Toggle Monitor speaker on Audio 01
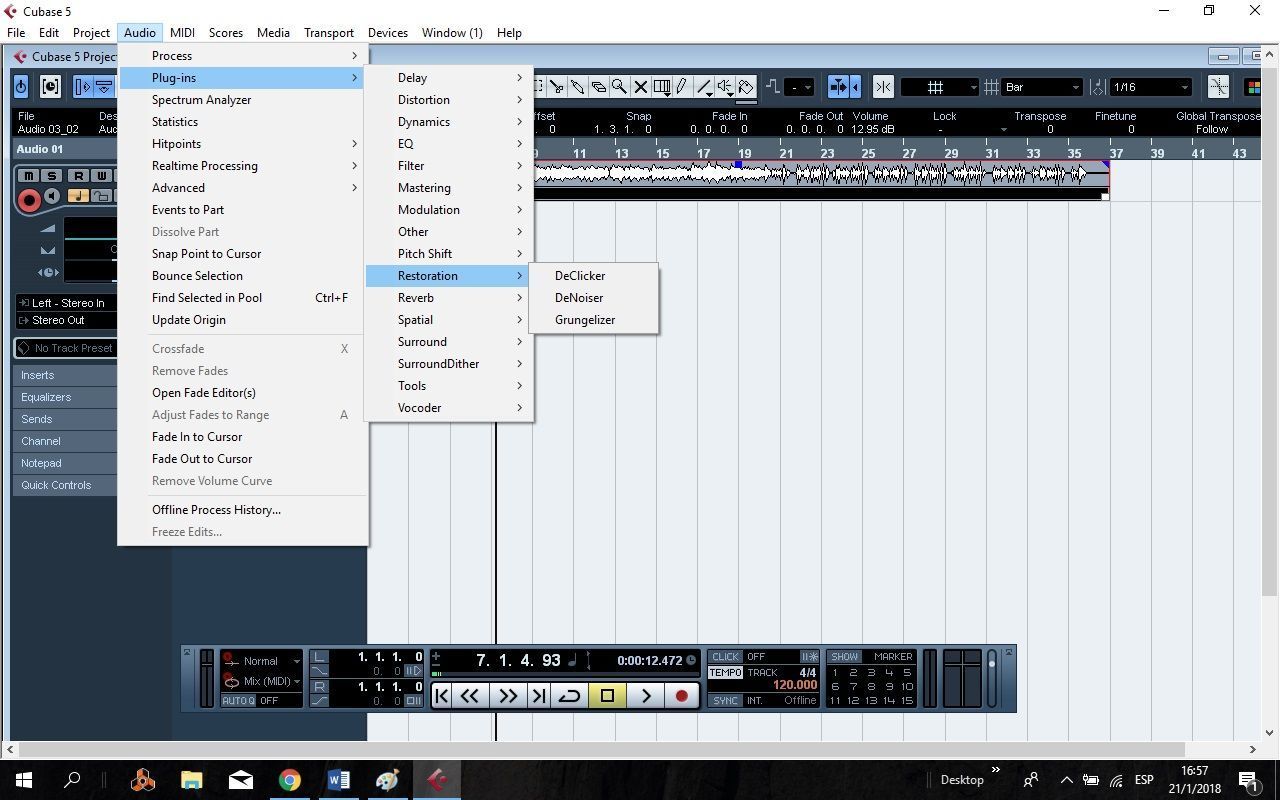 point(52,197)
